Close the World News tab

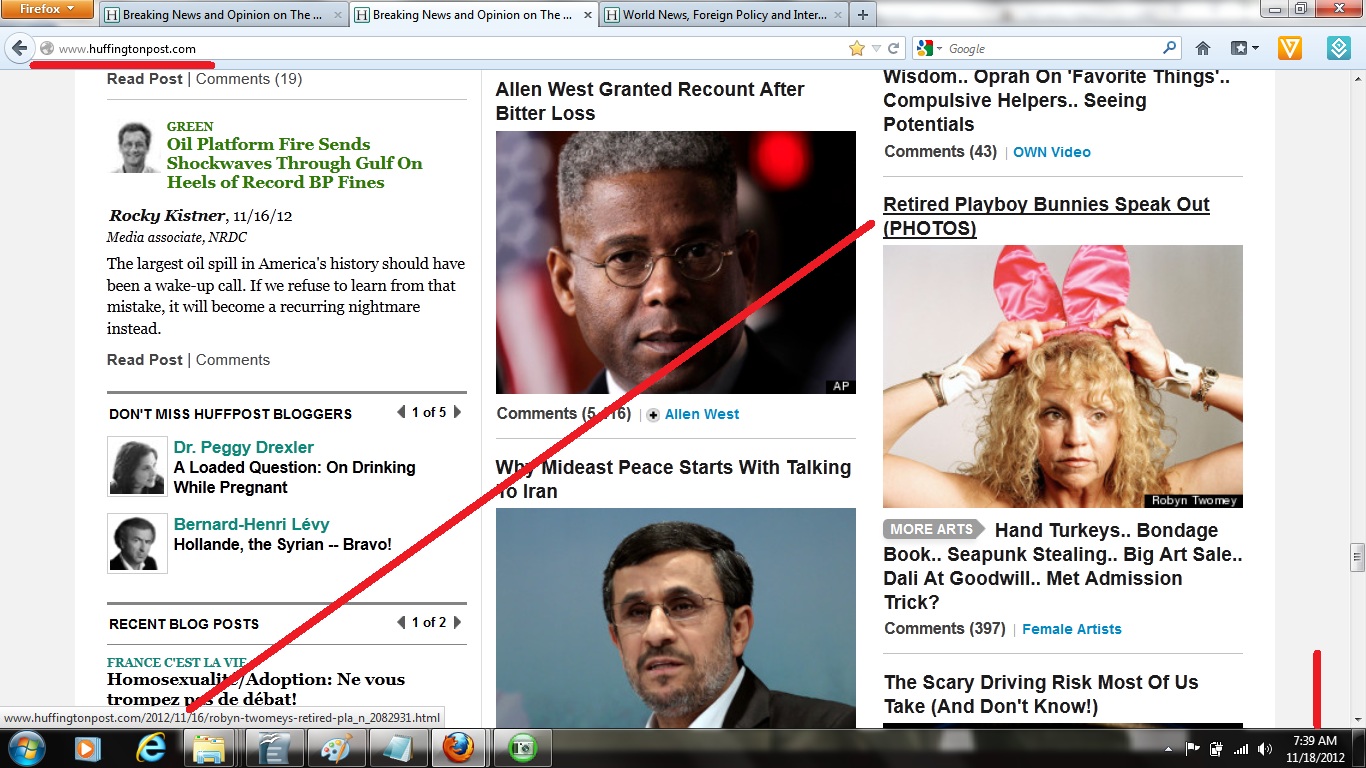[x=837, y=15]
